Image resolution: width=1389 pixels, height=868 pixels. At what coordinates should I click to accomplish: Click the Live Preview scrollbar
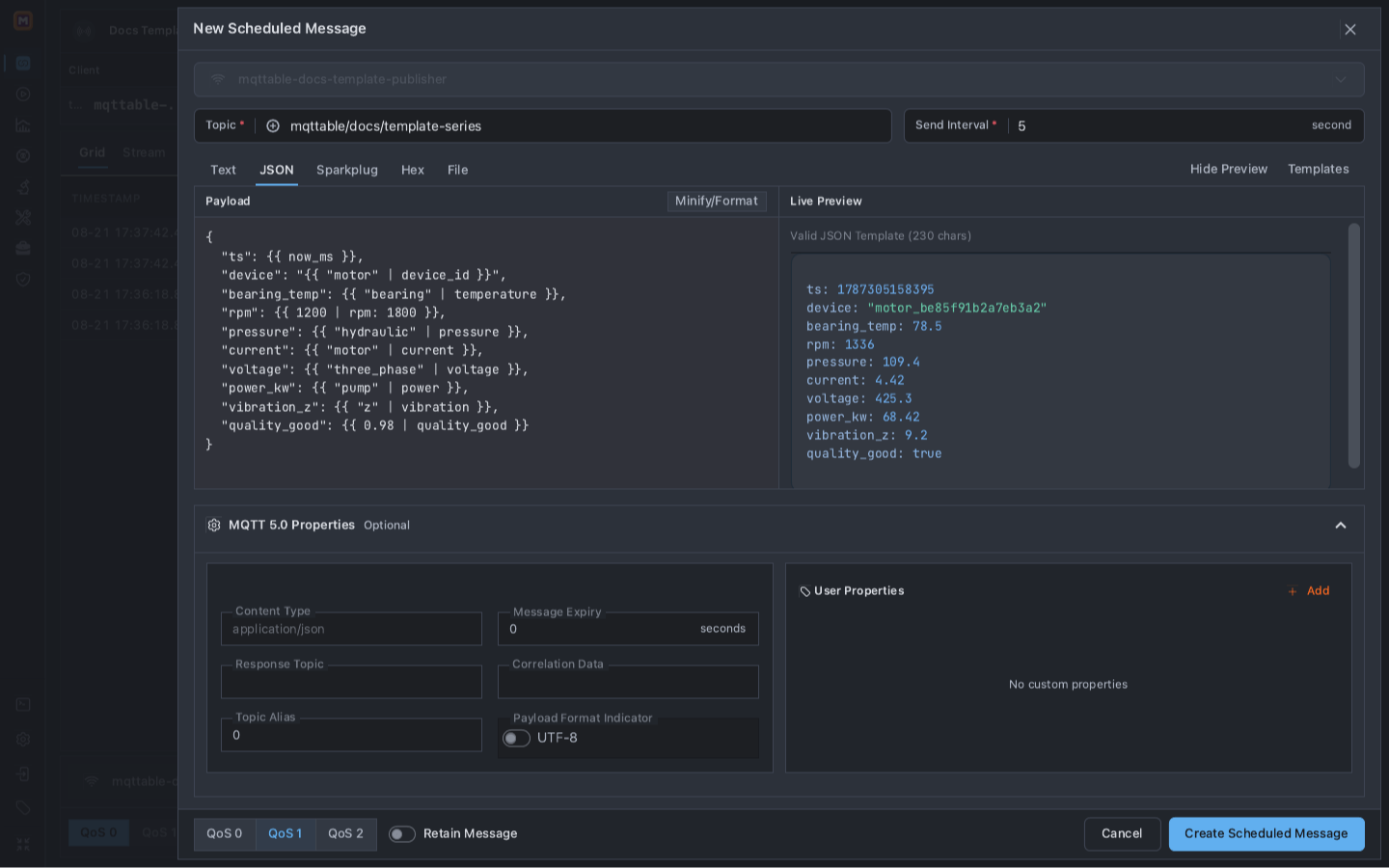point(1353,345)
